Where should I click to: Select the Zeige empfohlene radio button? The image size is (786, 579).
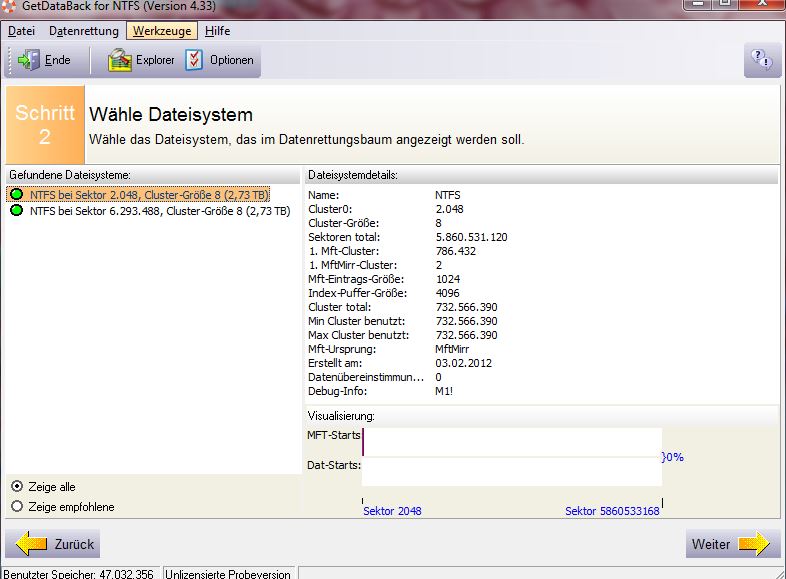[17, 506]
